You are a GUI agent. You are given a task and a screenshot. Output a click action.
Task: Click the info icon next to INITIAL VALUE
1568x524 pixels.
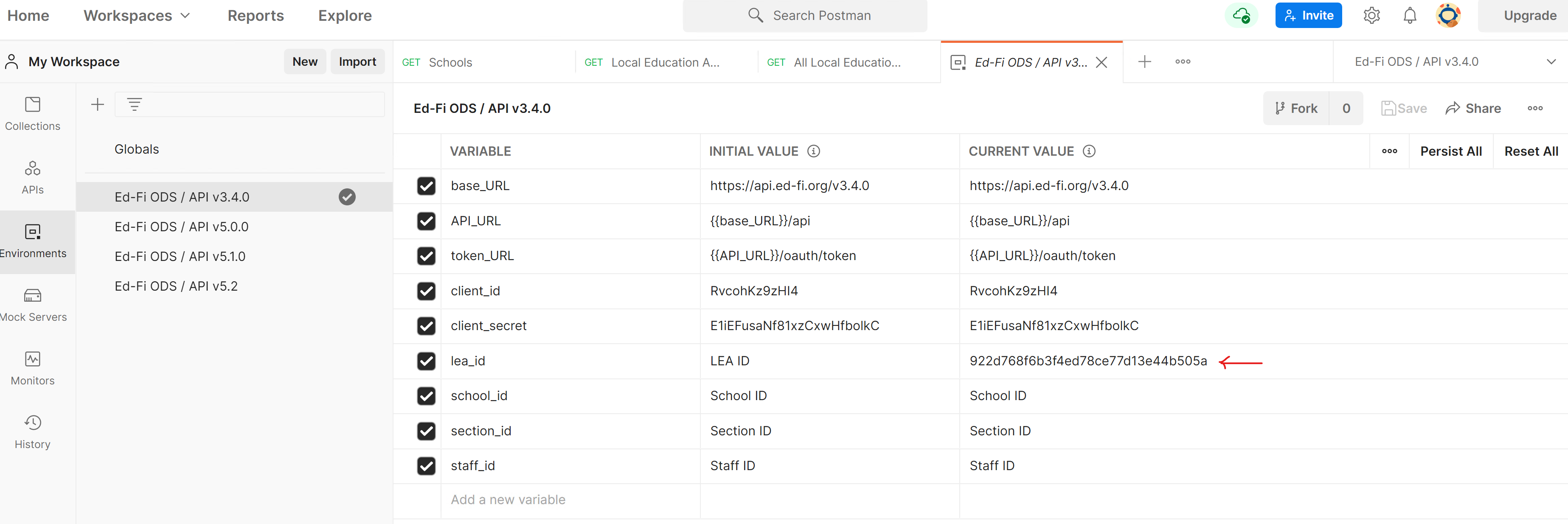(x=813, y=151)
